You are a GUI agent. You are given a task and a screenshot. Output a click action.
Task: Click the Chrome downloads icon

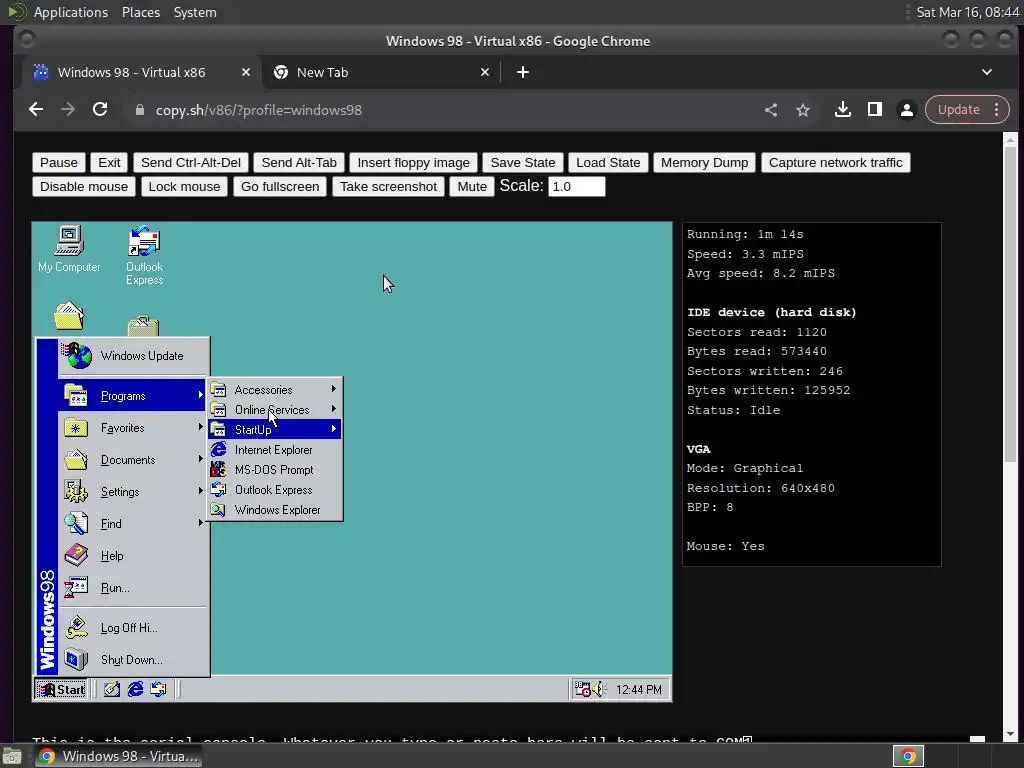pos(842,110)
